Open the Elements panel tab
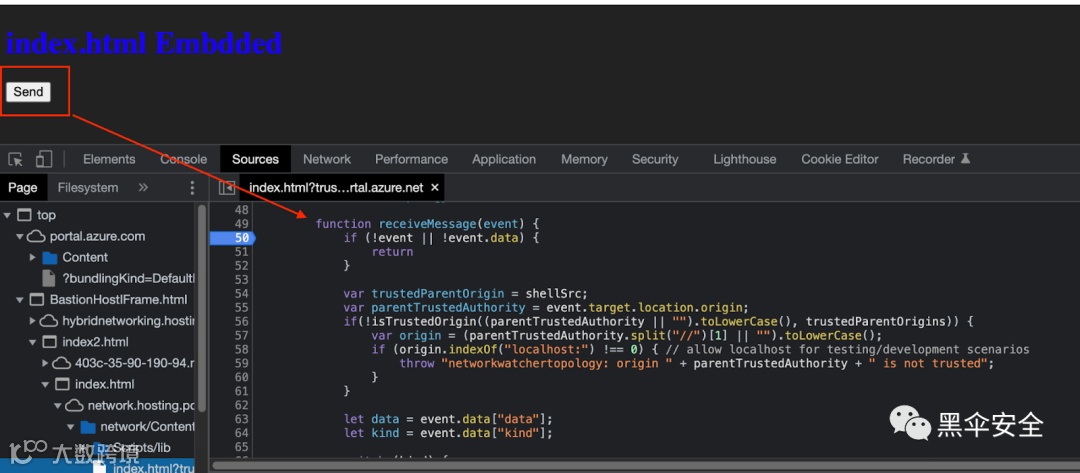This screenshot has height=473, width=1080. pos(109,159)
